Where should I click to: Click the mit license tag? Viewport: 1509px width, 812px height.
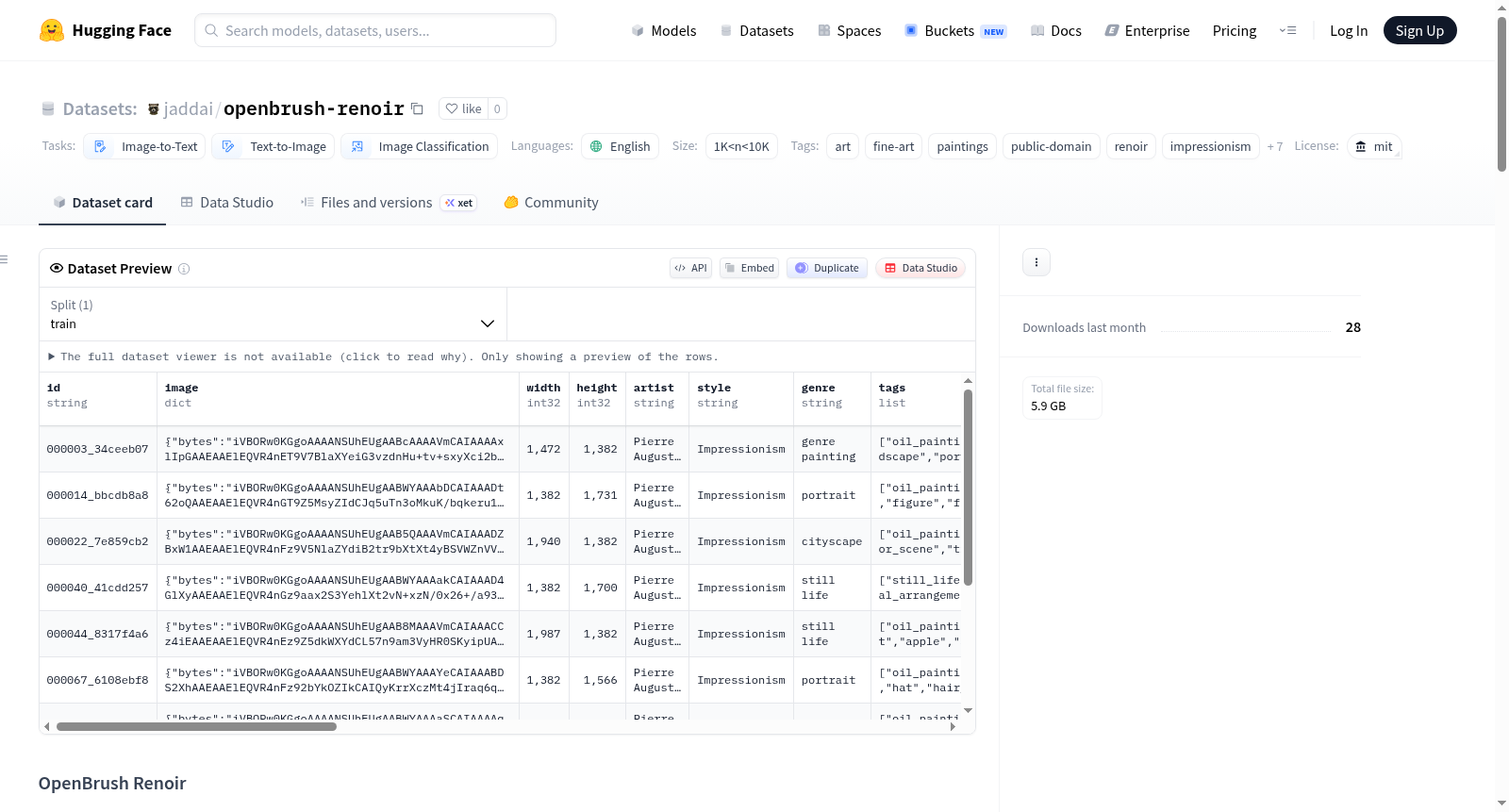[x=1374, y=146]
